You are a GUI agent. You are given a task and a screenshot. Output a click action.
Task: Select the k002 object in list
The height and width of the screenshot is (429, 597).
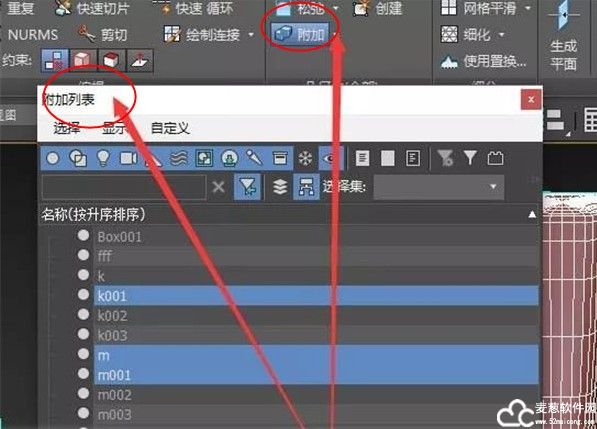click(x=316, y=315)
